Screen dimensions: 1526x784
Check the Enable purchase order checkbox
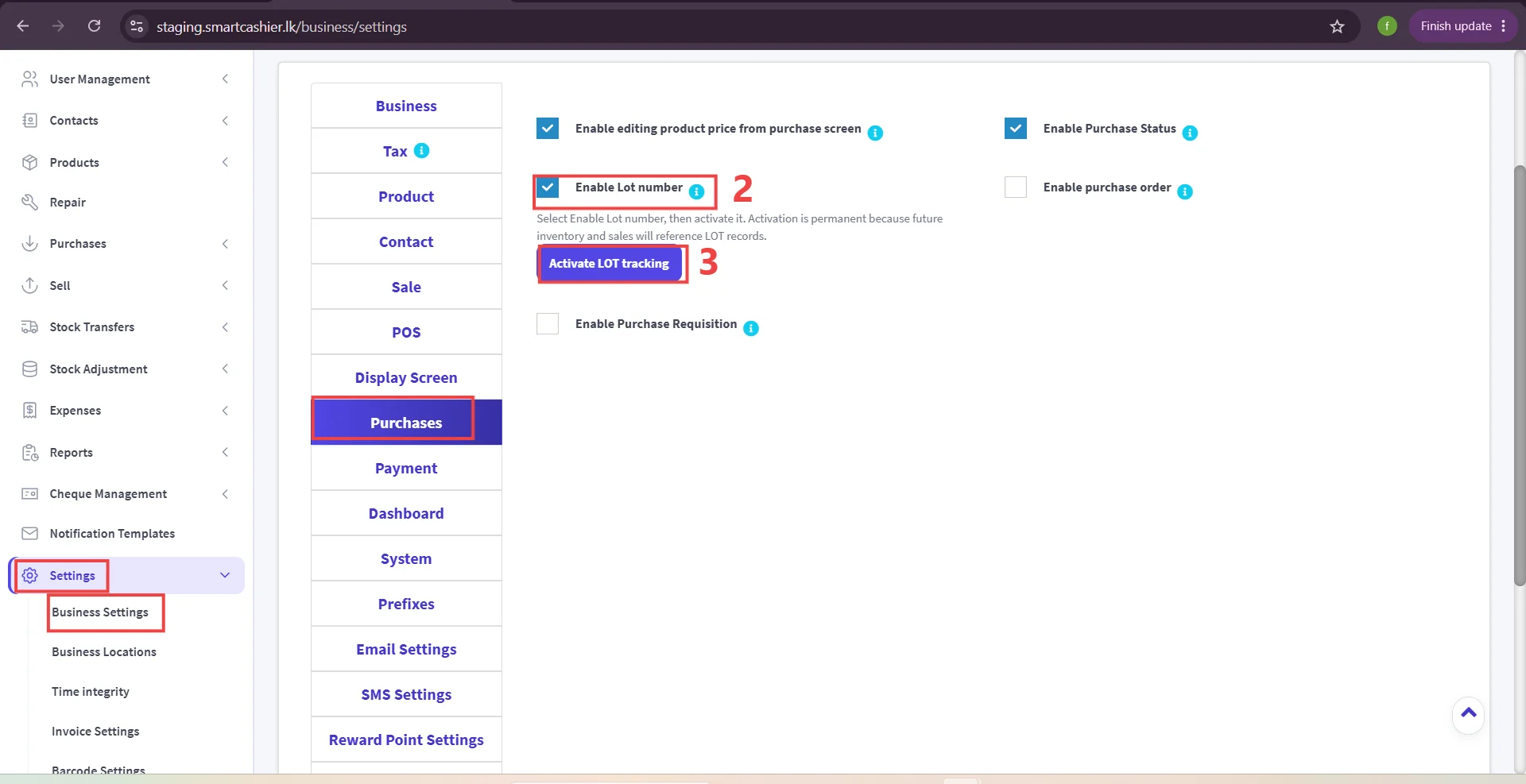pos(1016,187)
